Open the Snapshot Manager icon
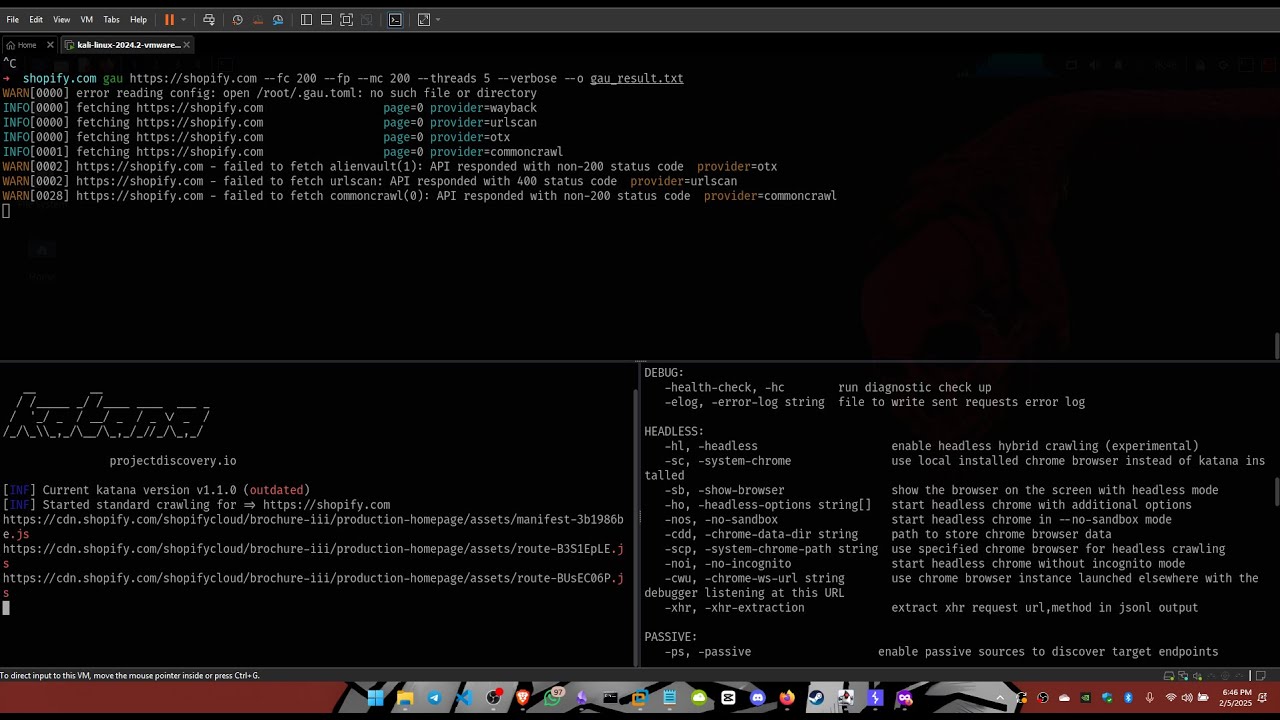Image resolution: width=1280 pixels, height=720 pixels. [x=278, y=19]
